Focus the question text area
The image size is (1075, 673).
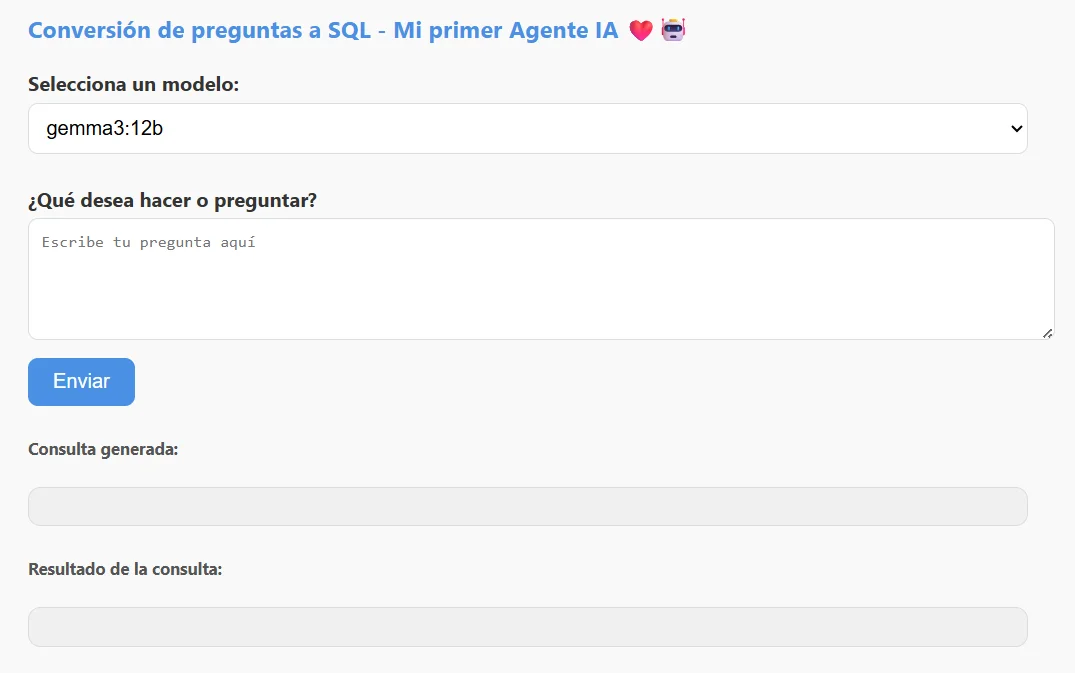click(541, 279)
